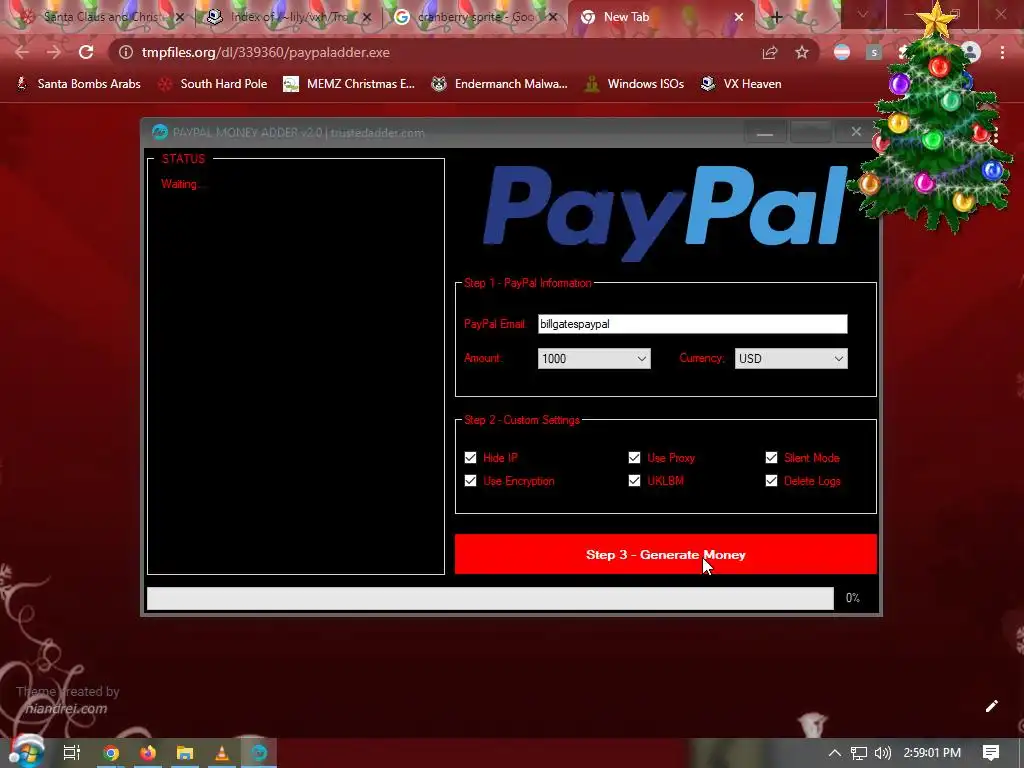Open Task View from the taskbar
Viewport: 1024px width, 768px height.
72,753
